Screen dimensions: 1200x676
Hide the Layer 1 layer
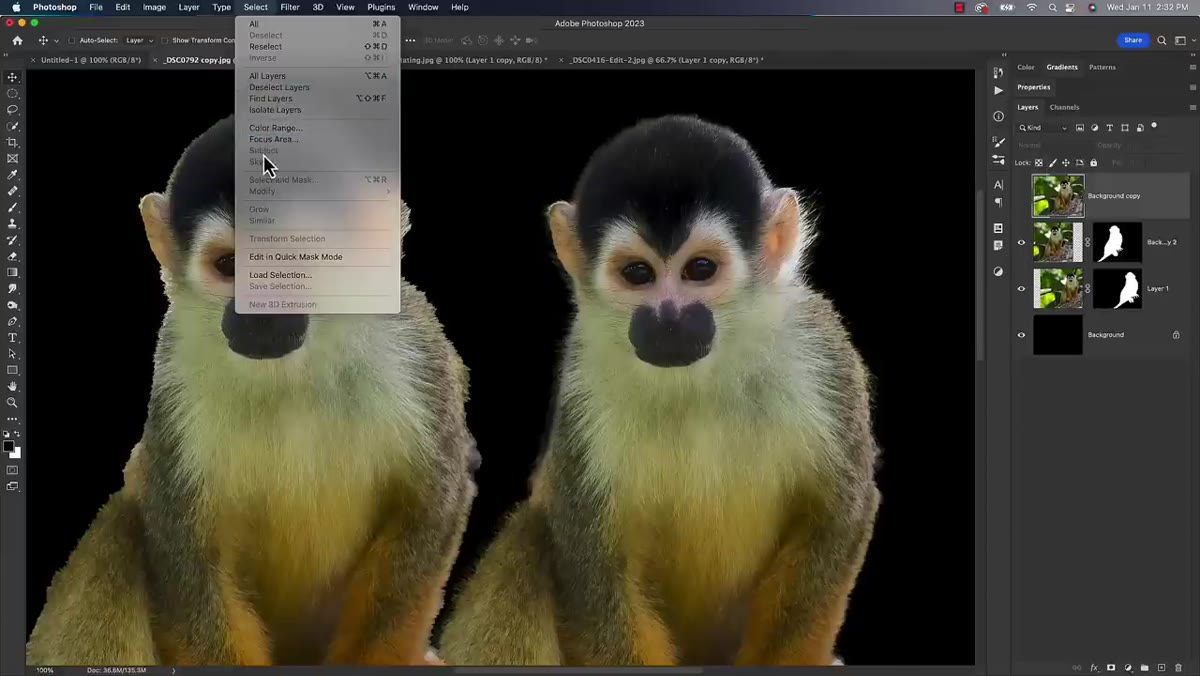(x=1021, y=289)
